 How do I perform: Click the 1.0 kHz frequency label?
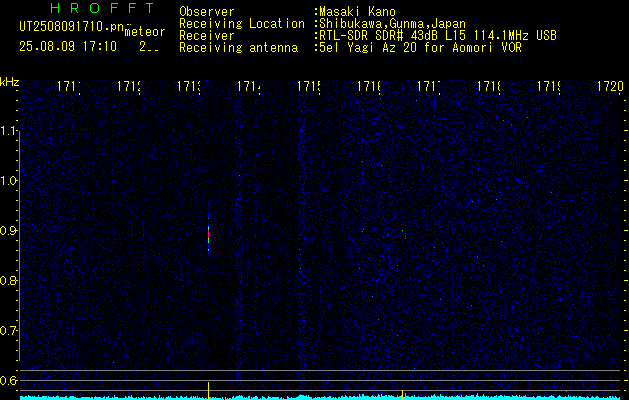9,181
